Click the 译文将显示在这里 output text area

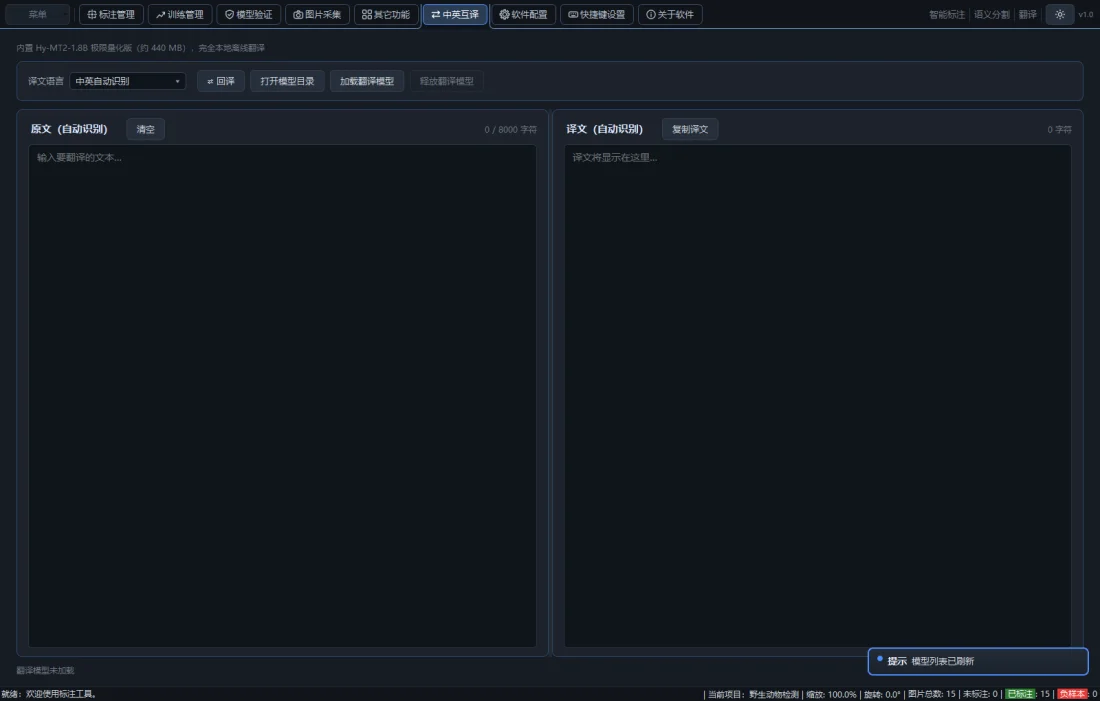(818, 396)
